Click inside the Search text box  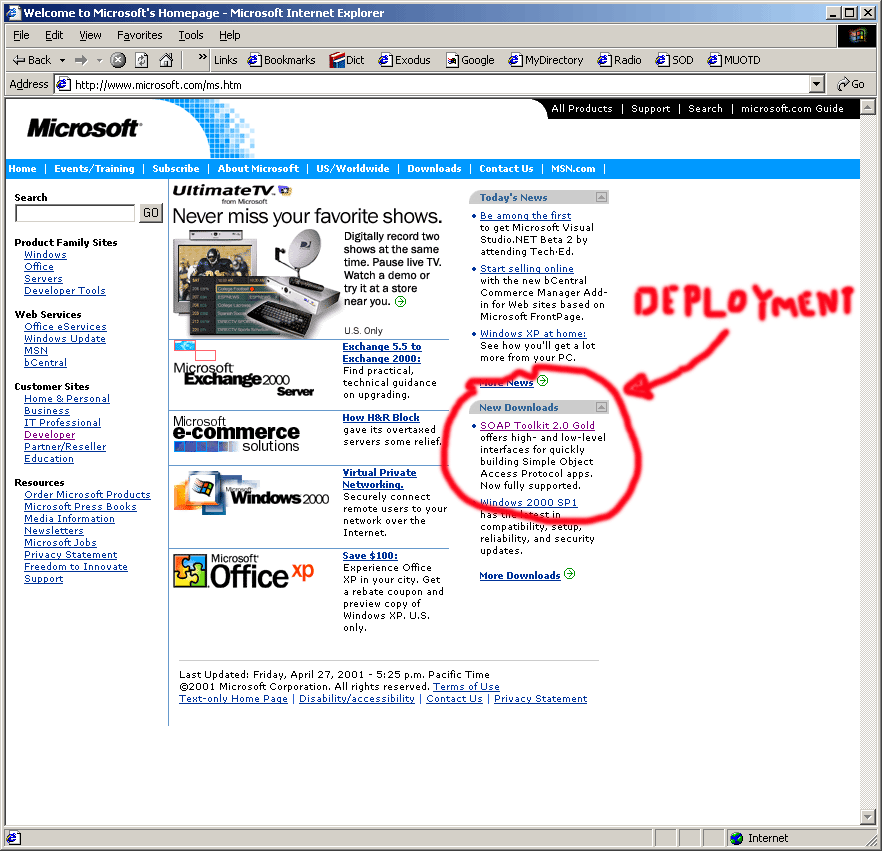75,213
